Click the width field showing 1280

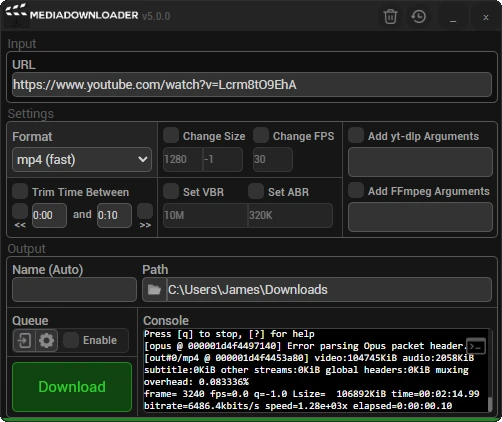[x=183, y=159]
